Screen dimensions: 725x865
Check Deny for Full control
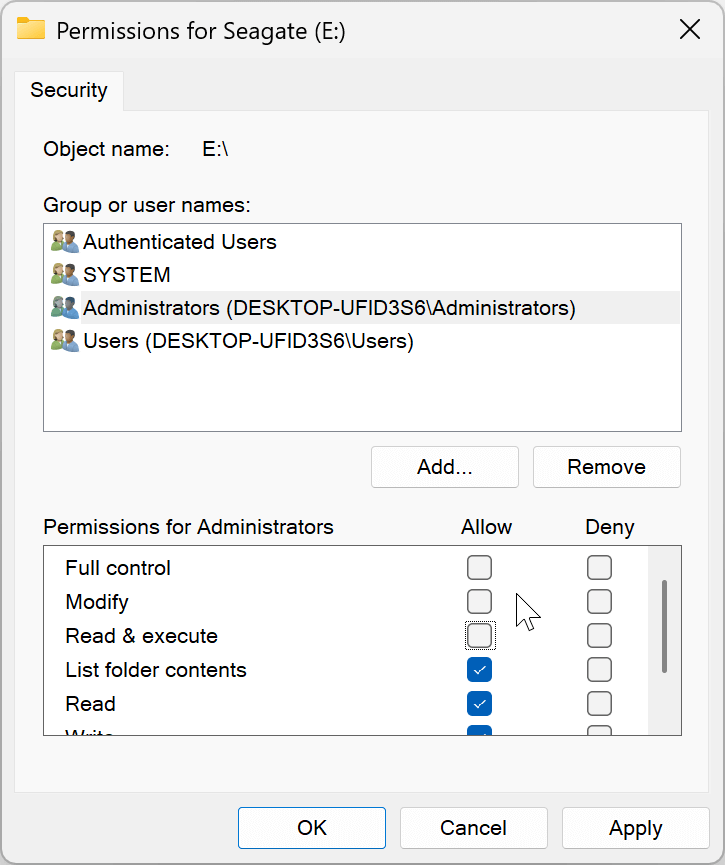pos(599,568)
